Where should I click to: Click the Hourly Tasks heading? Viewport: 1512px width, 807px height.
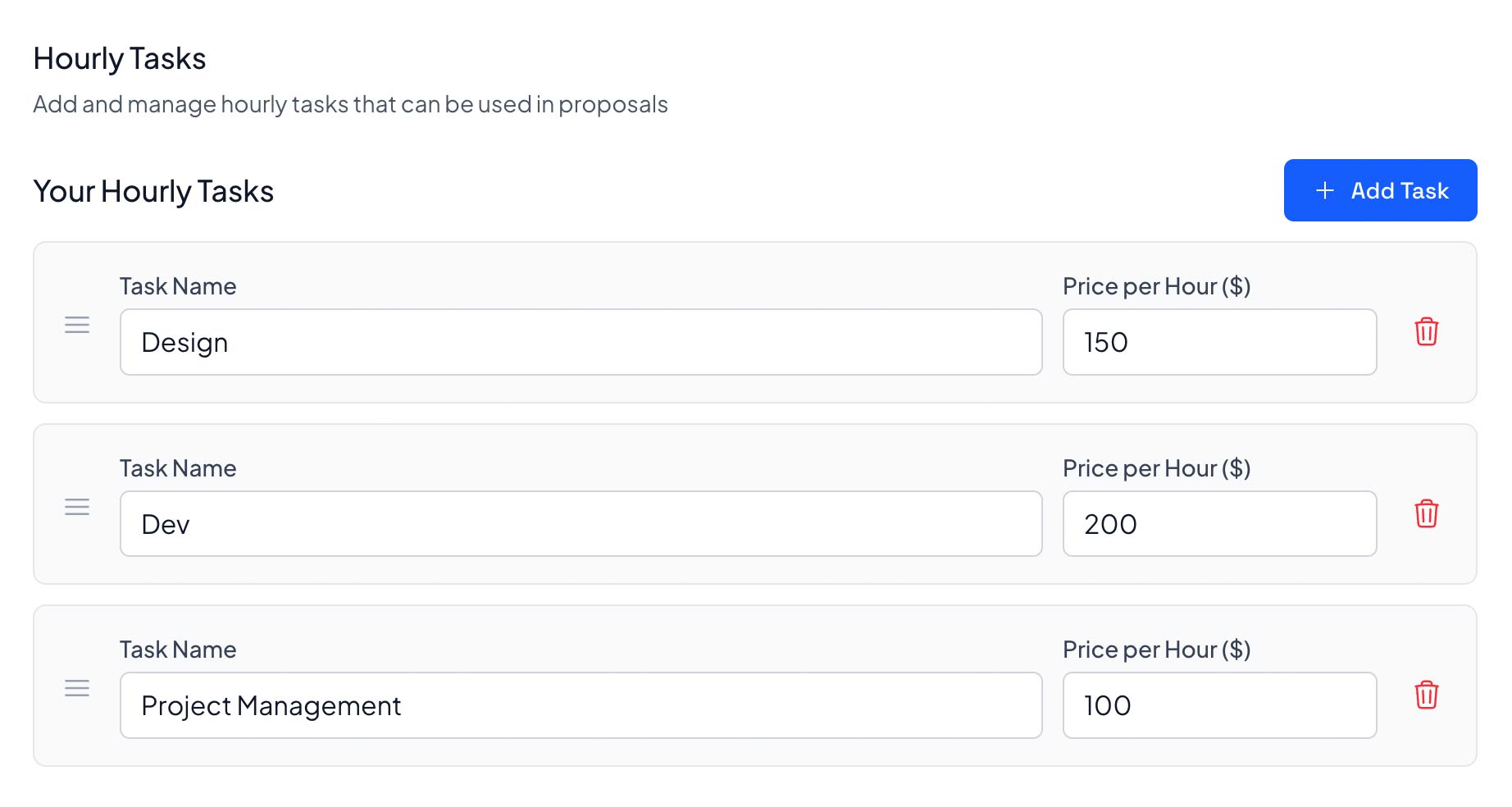point(119,57)
